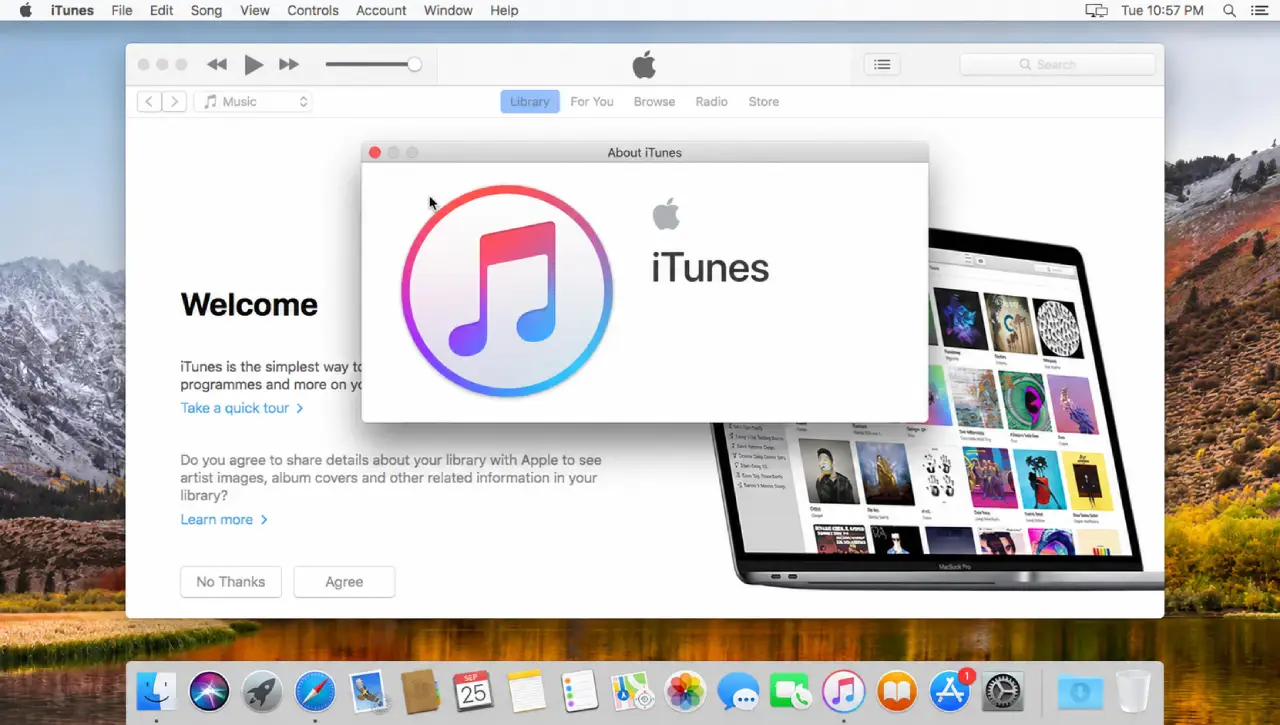Open the Controls menu

tap(313, 10)
